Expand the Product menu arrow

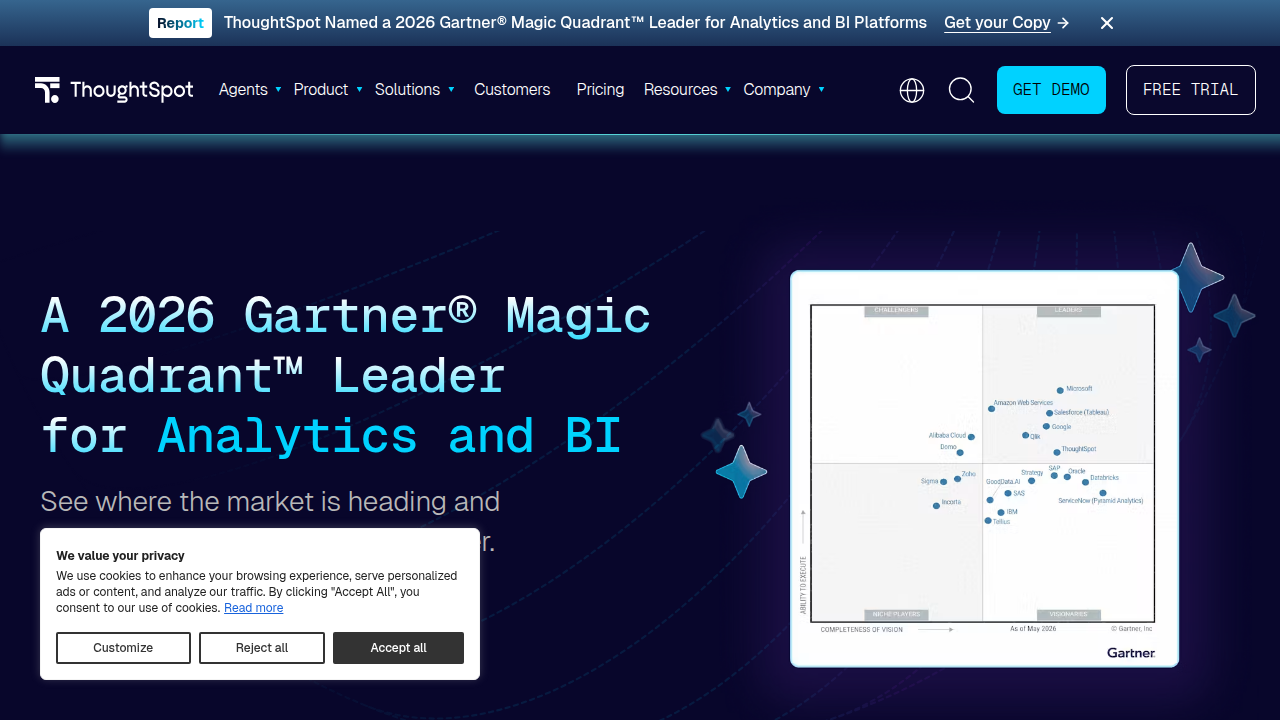(359, 89)
